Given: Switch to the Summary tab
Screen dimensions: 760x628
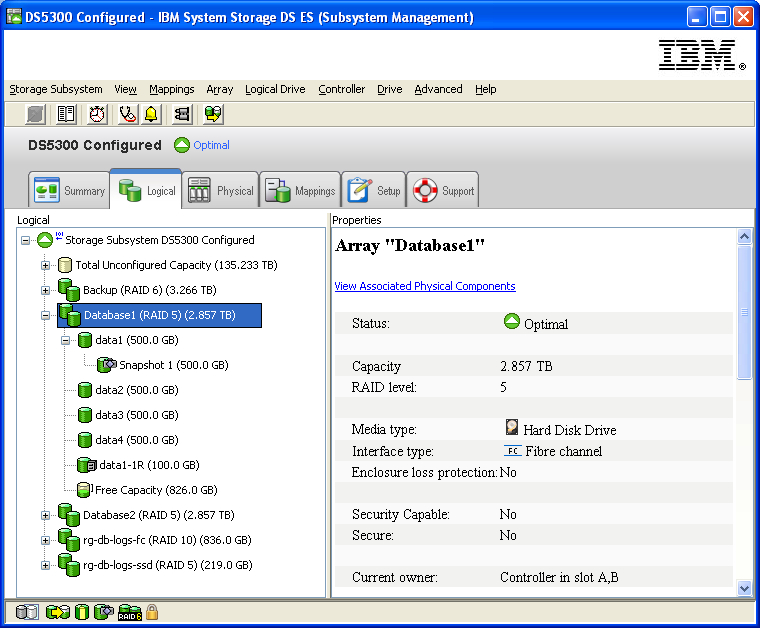Looking at the screenshot, I should click(69, 190).
